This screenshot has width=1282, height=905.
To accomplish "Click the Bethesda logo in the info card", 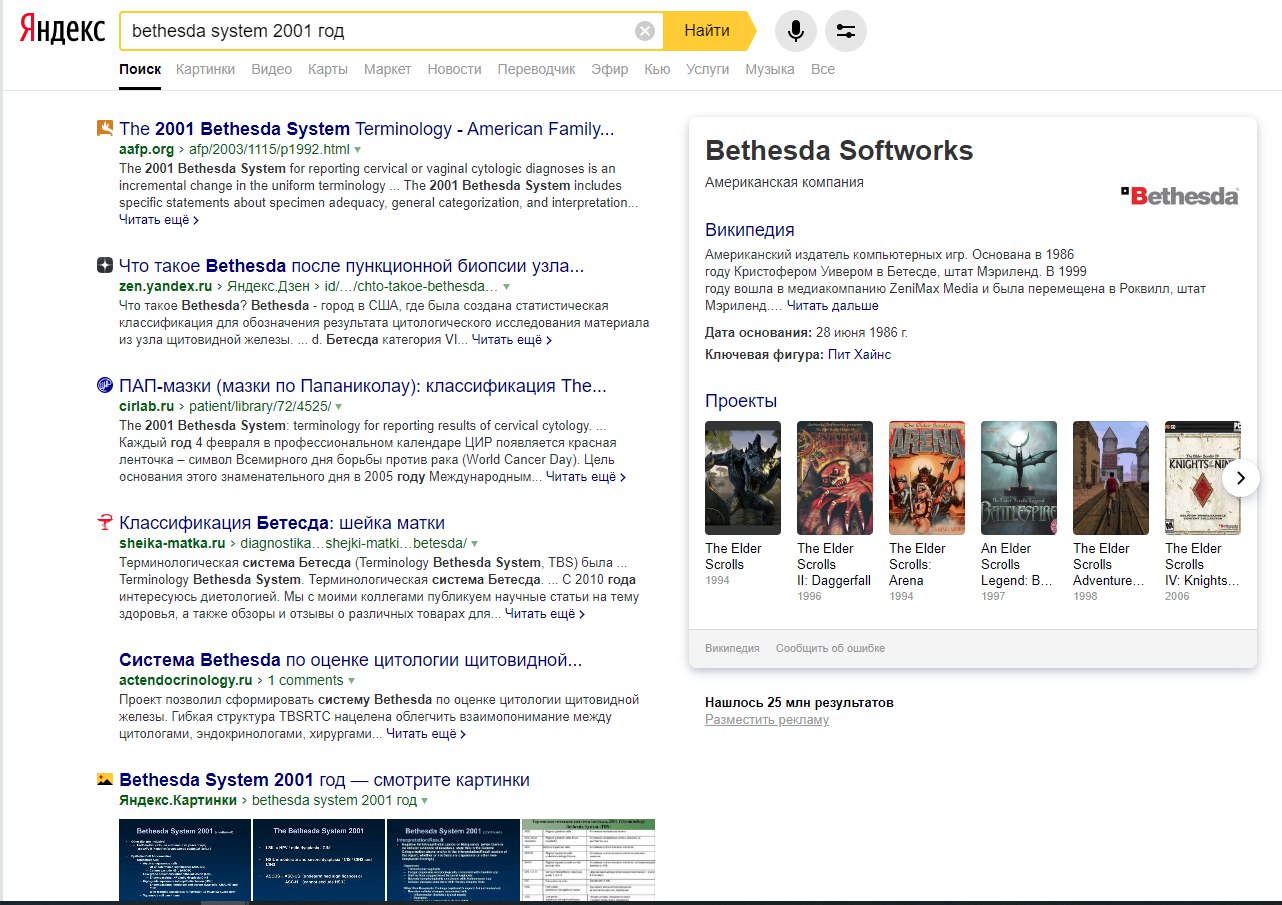I will (x=1180, y=196).
